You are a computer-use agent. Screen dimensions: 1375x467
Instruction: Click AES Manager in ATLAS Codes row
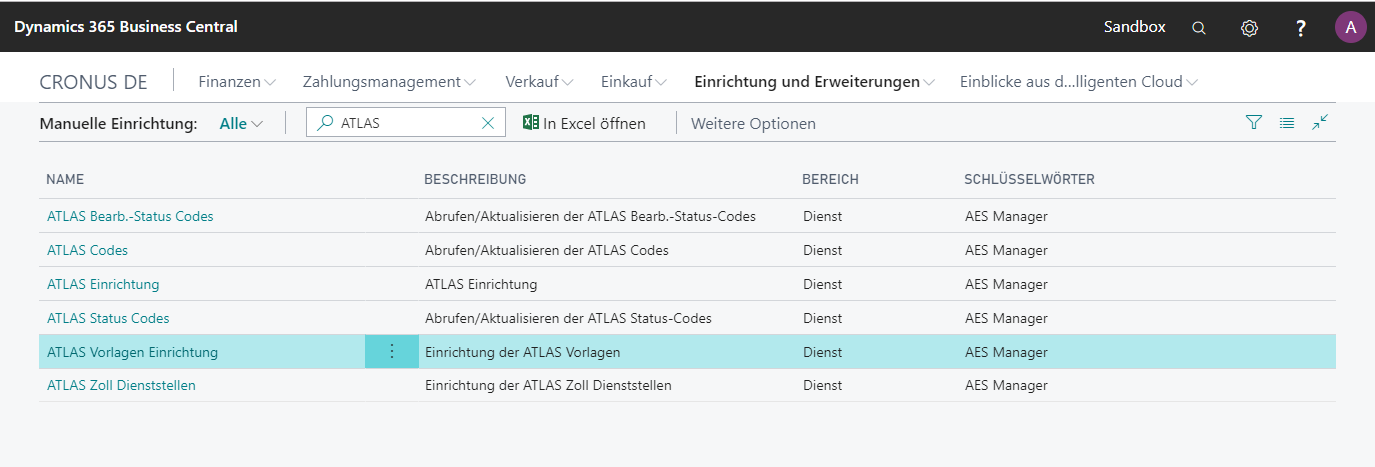point(1006,250)
